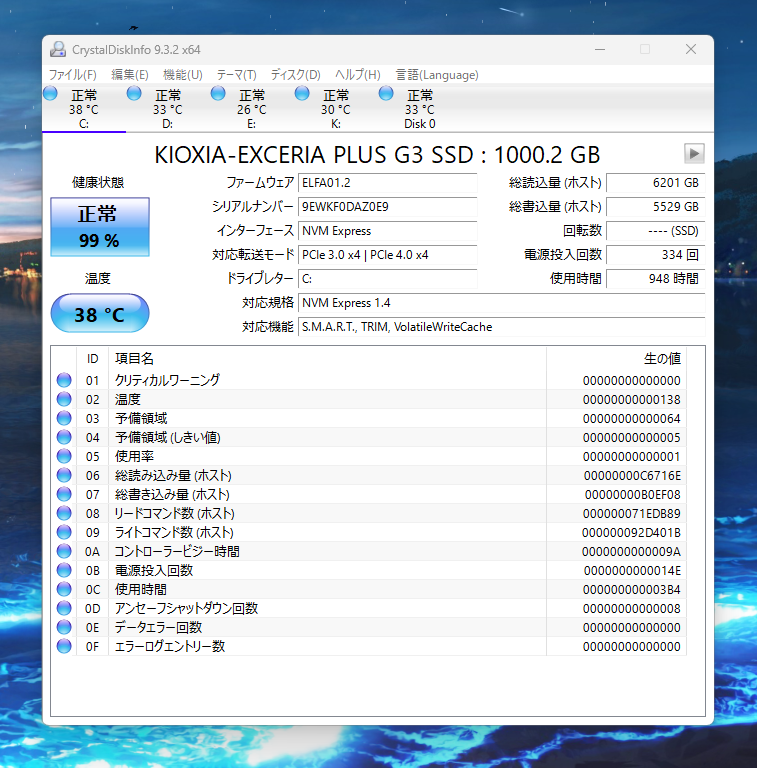Click the next disk arrow button
Image resolution: width=757 pixels, height=768 pixels.
point(694,153)
